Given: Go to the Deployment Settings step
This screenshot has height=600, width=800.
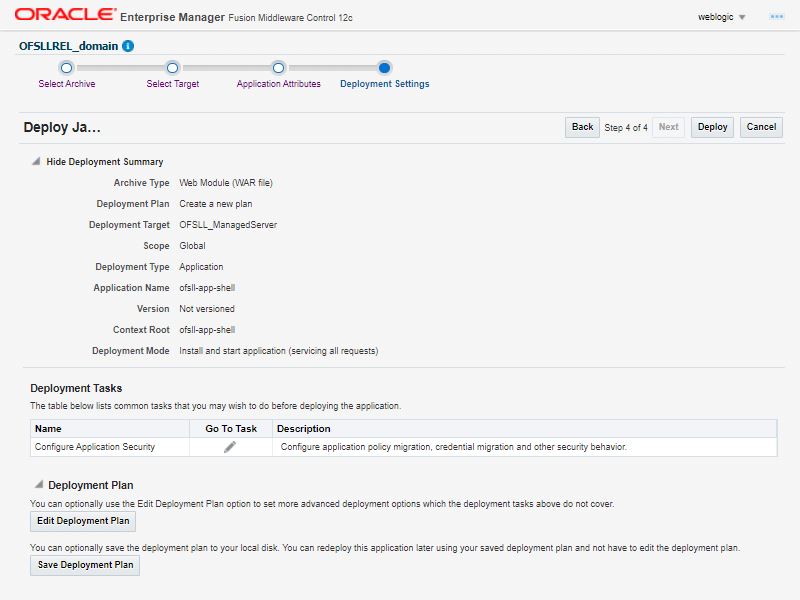Looking at the screenshot, I should coord(385,84).
